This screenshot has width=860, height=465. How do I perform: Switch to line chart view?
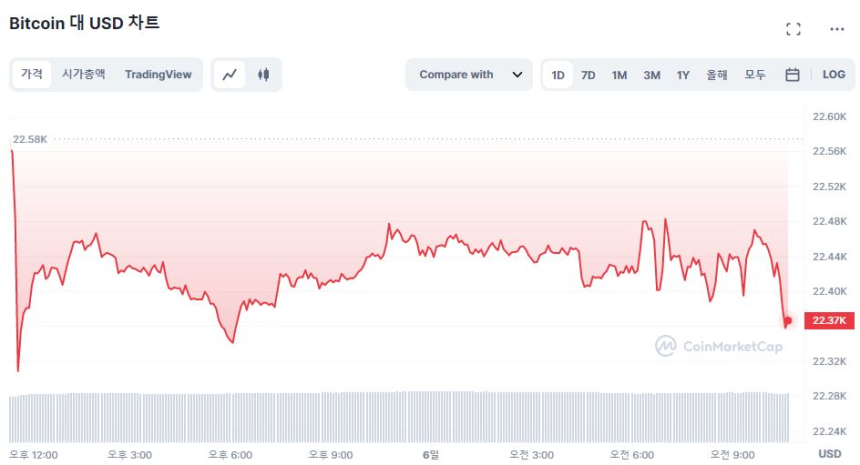[x=230, y=75]
